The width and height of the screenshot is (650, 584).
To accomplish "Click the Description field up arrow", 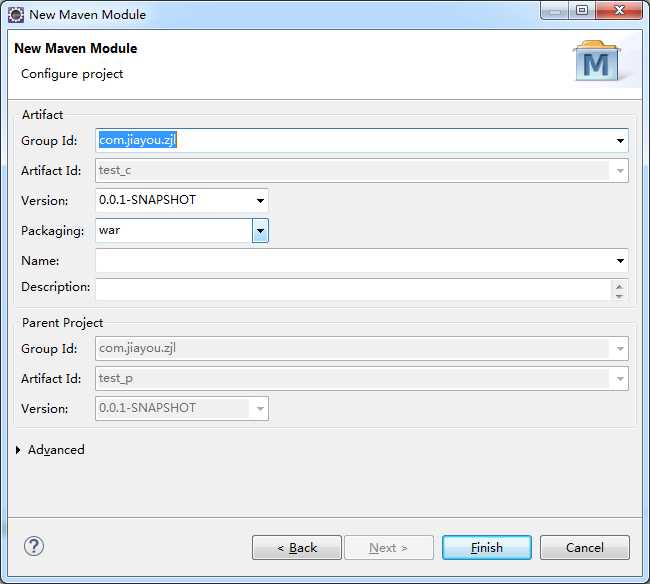I will (619, 286).
